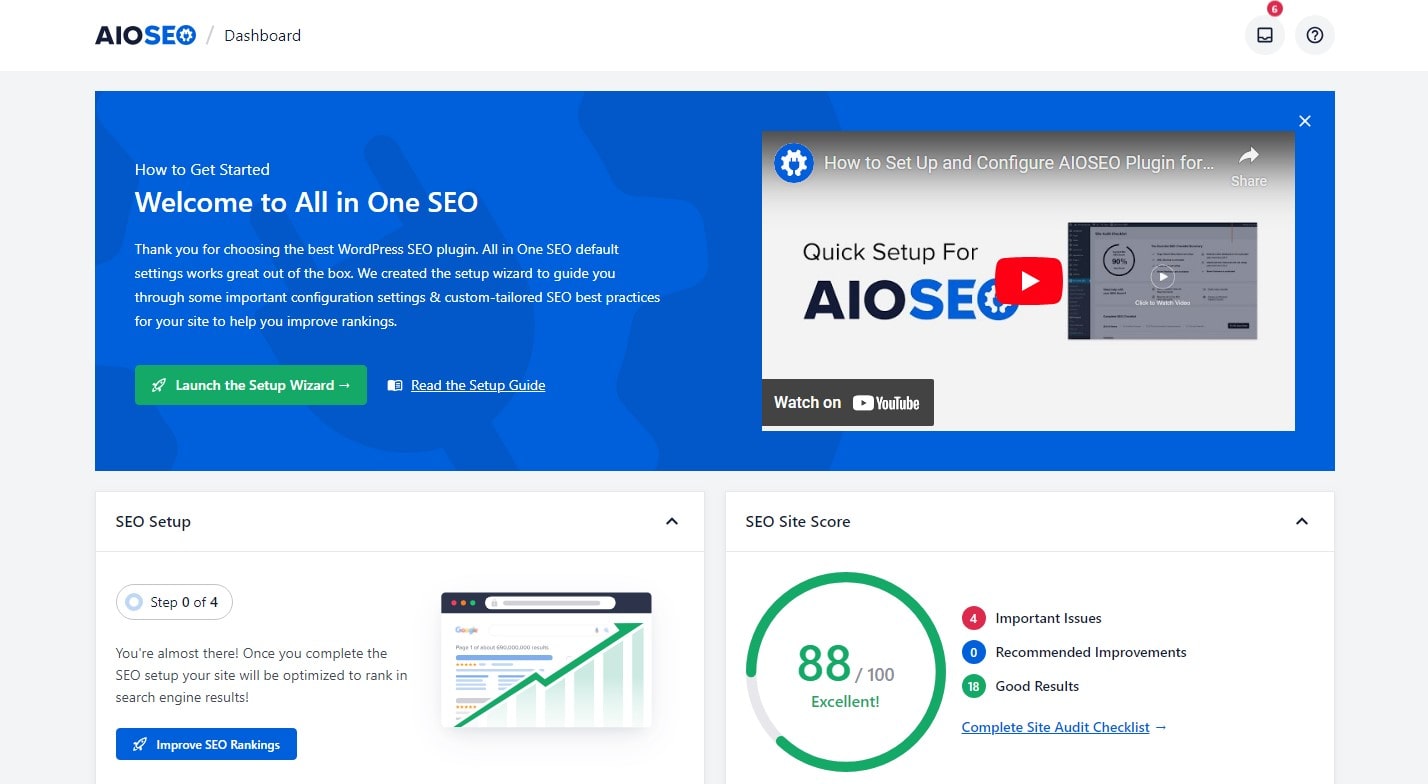Click the green Good Results badge
This screenshot has width=1428, height=784.
[972, 686]
